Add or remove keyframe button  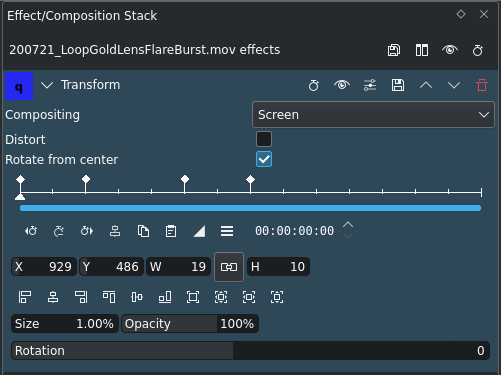pos(59,231)
